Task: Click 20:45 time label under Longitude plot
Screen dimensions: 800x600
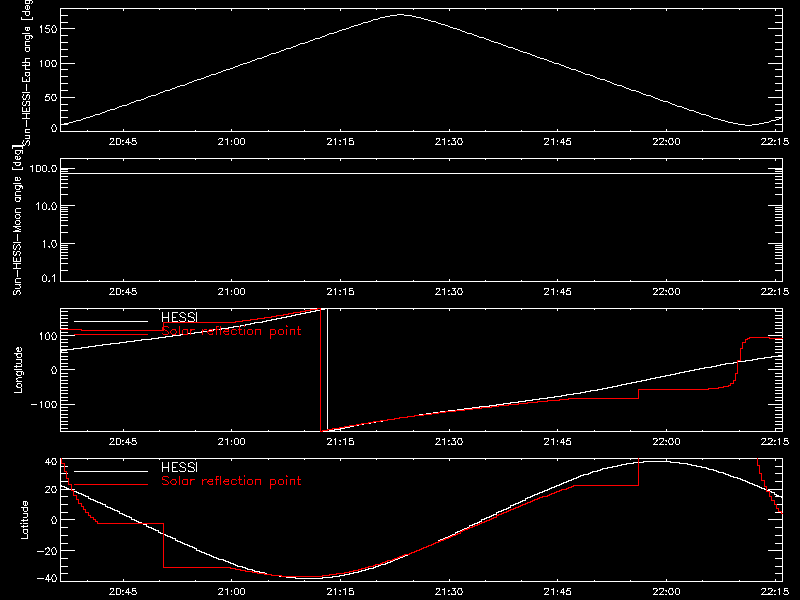Action: pyautogui.click(x=123, y=442)
